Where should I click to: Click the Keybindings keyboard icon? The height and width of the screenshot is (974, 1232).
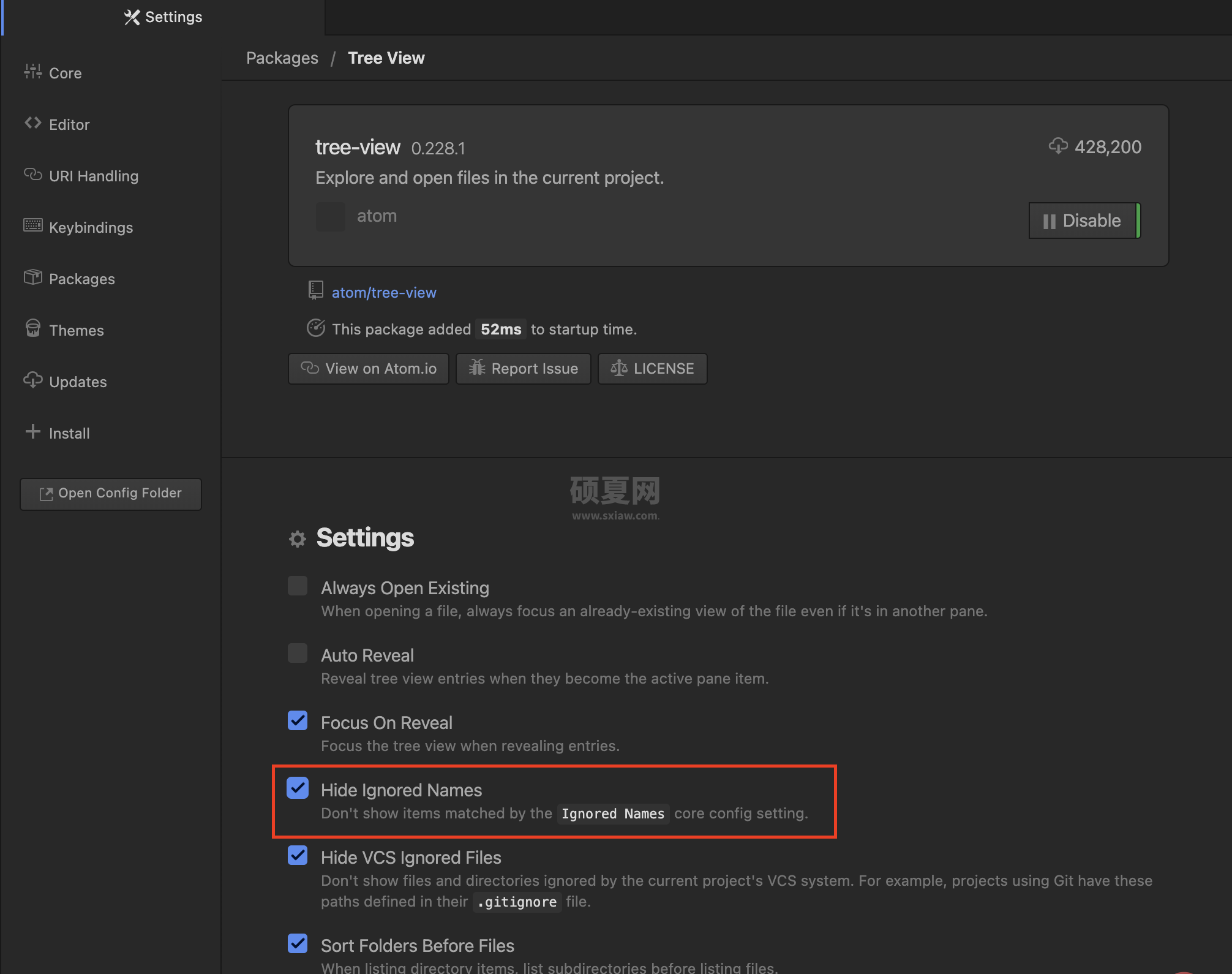click(33, 225)
